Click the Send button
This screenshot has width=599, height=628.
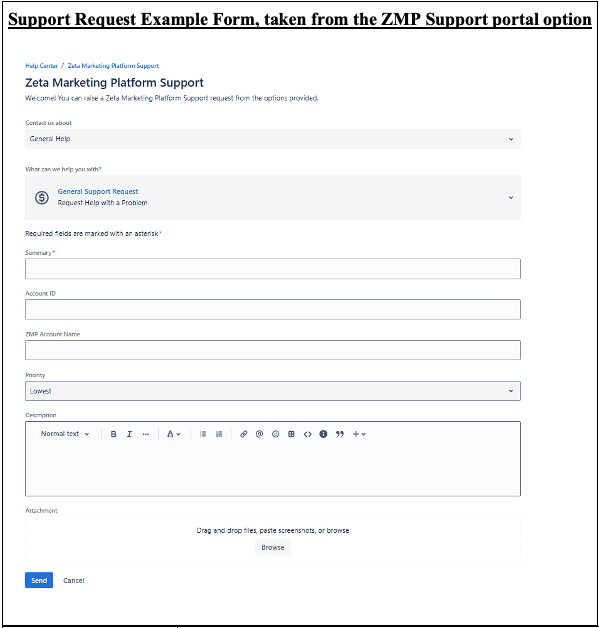(x=39, y=580)
